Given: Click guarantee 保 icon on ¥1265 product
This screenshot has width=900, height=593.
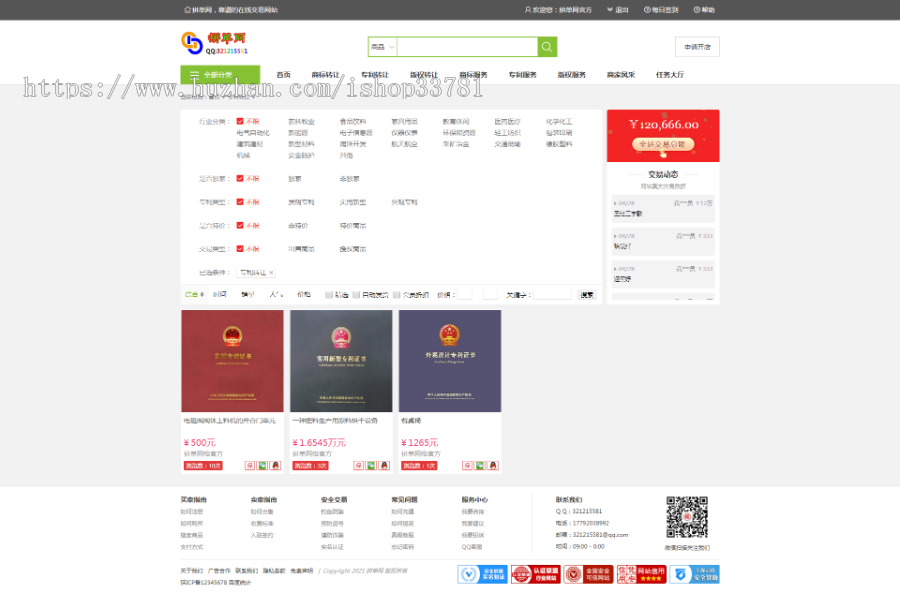Looking at the screenshot, I should pyautogui.click(x=467, y=466).
